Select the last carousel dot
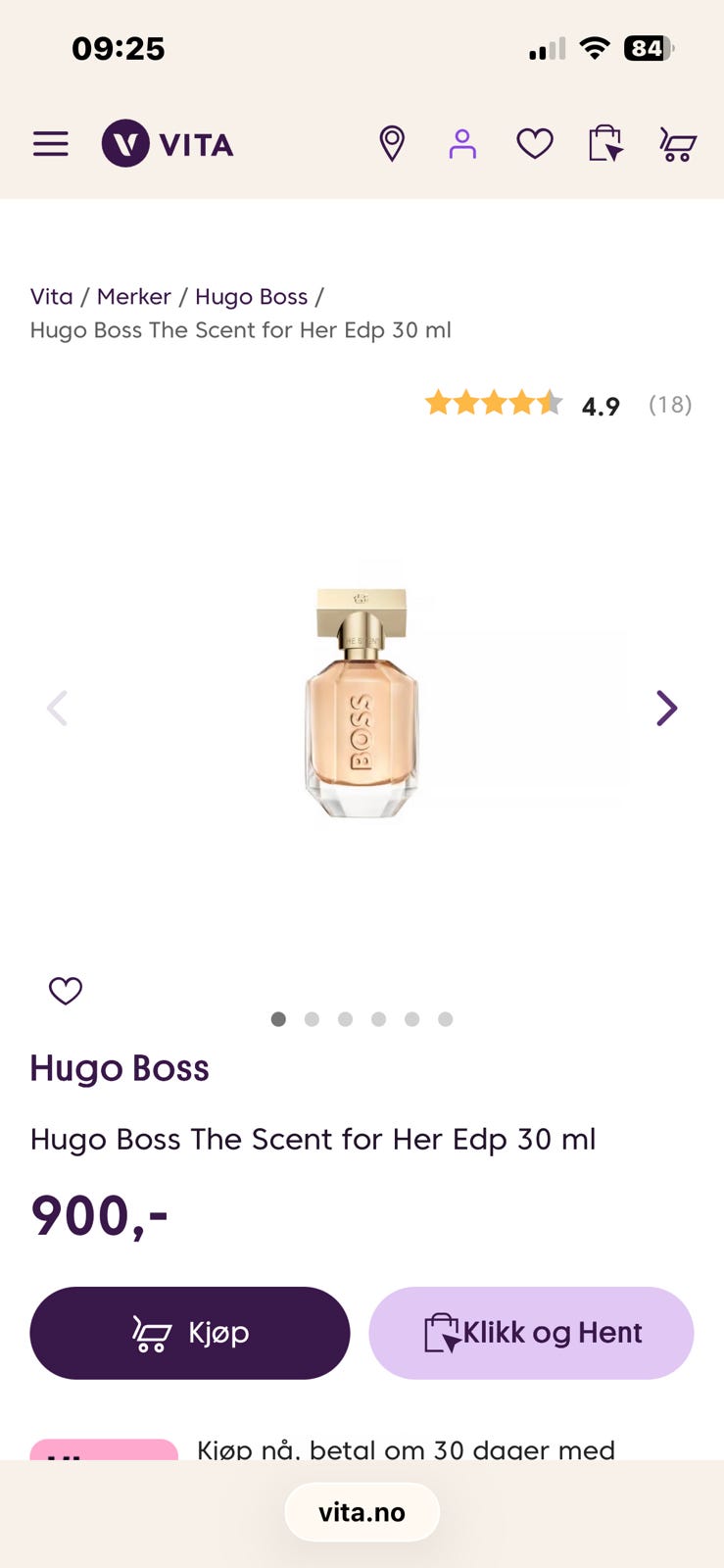724x1568 pixels. pyautogui.click(x=445, y=1019)
